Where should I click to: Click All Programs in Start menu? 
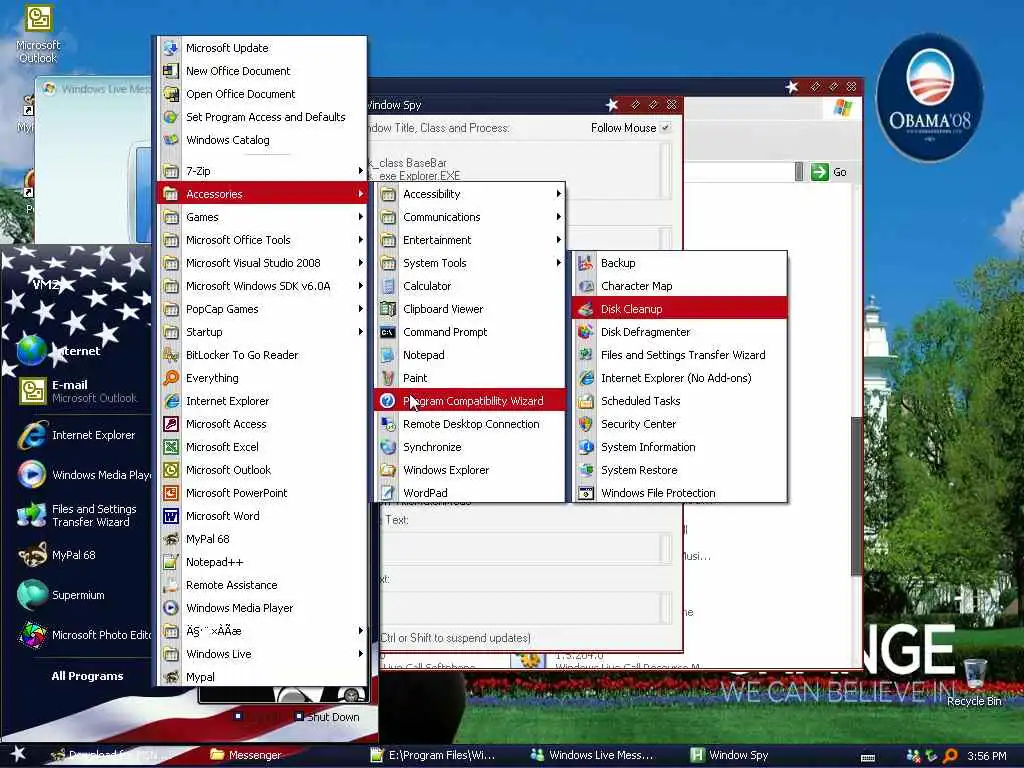[87, 676]
